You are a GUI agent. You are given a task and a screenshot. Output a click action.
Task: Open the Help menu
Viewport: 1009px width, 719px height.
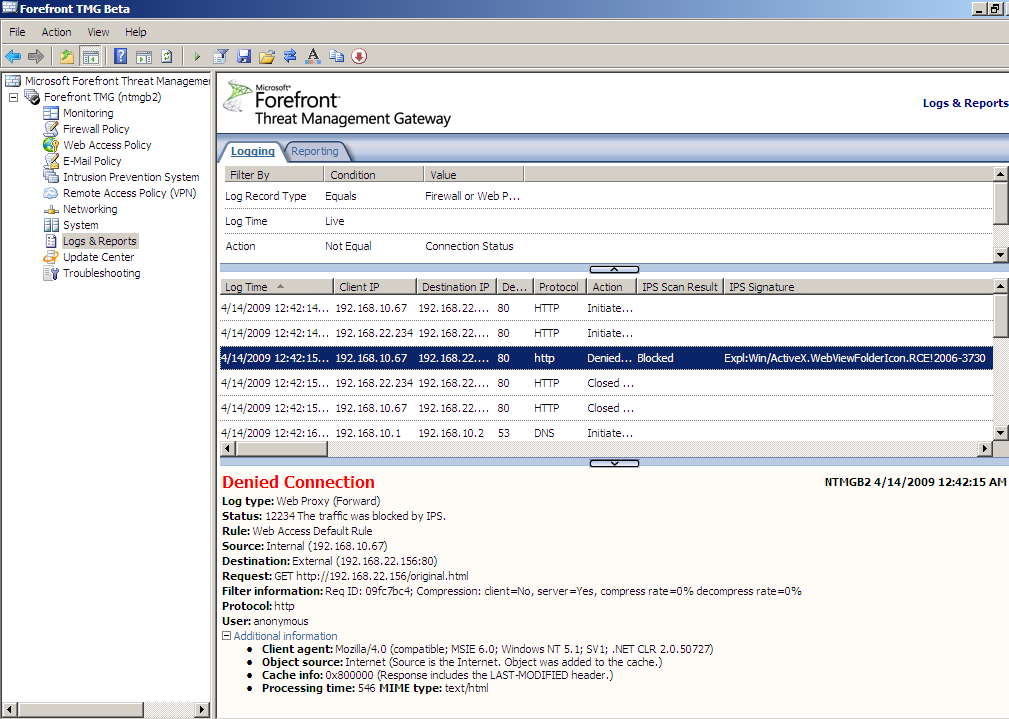point(136,32)
